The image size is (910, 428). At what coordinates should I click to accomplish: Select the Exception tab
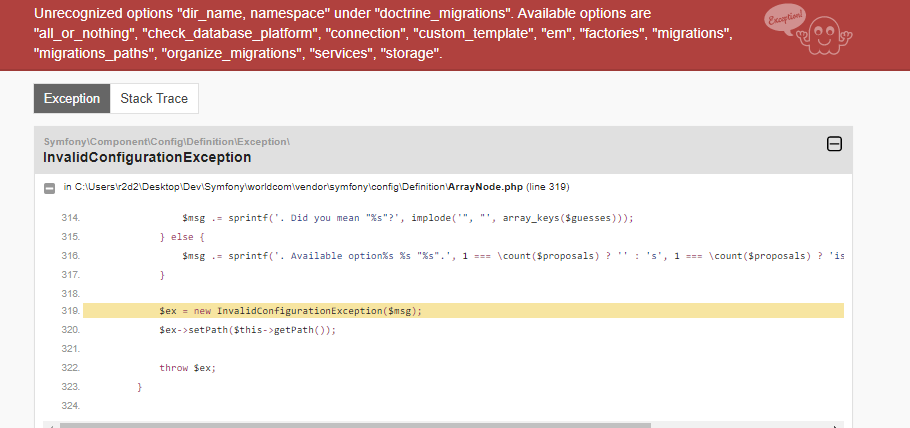click(72, 99)
